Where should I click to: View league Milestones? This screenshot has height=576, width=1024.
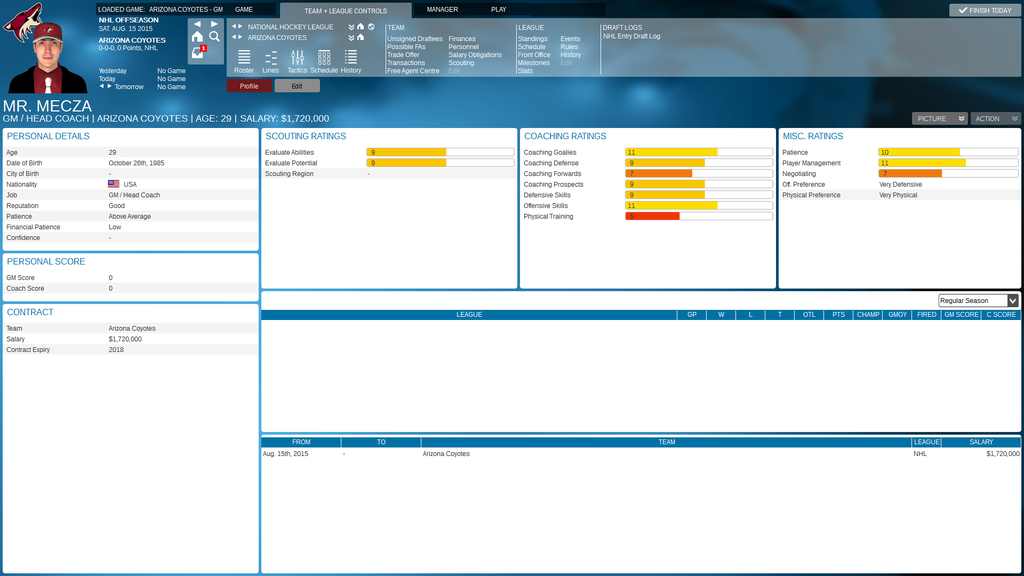[534, 63]
